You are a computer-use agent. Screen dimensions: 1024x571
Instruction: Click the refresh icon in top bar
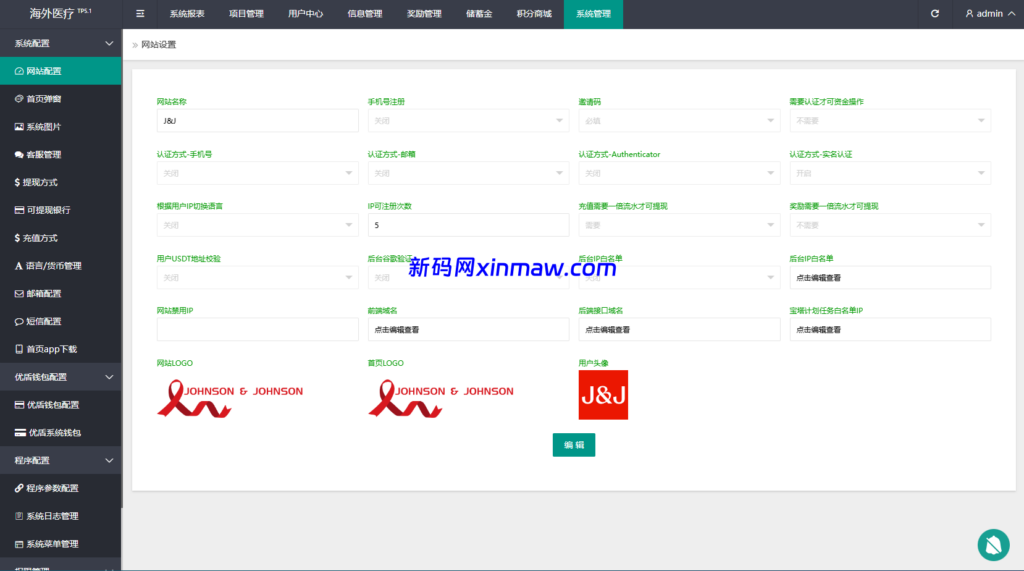(x=935, y=14)
